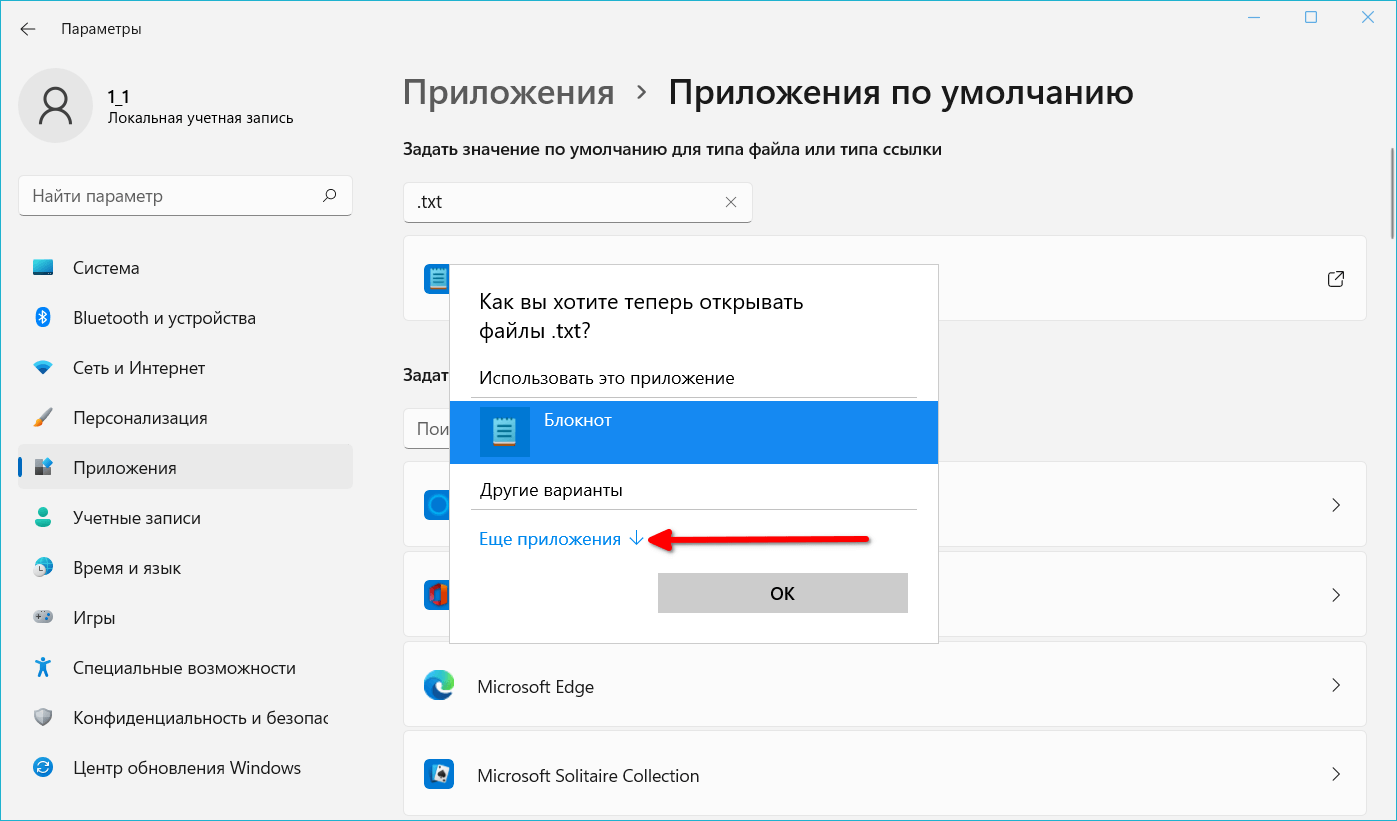
Task: Click the Игры gamepad icon
Action: click(43, 618)
